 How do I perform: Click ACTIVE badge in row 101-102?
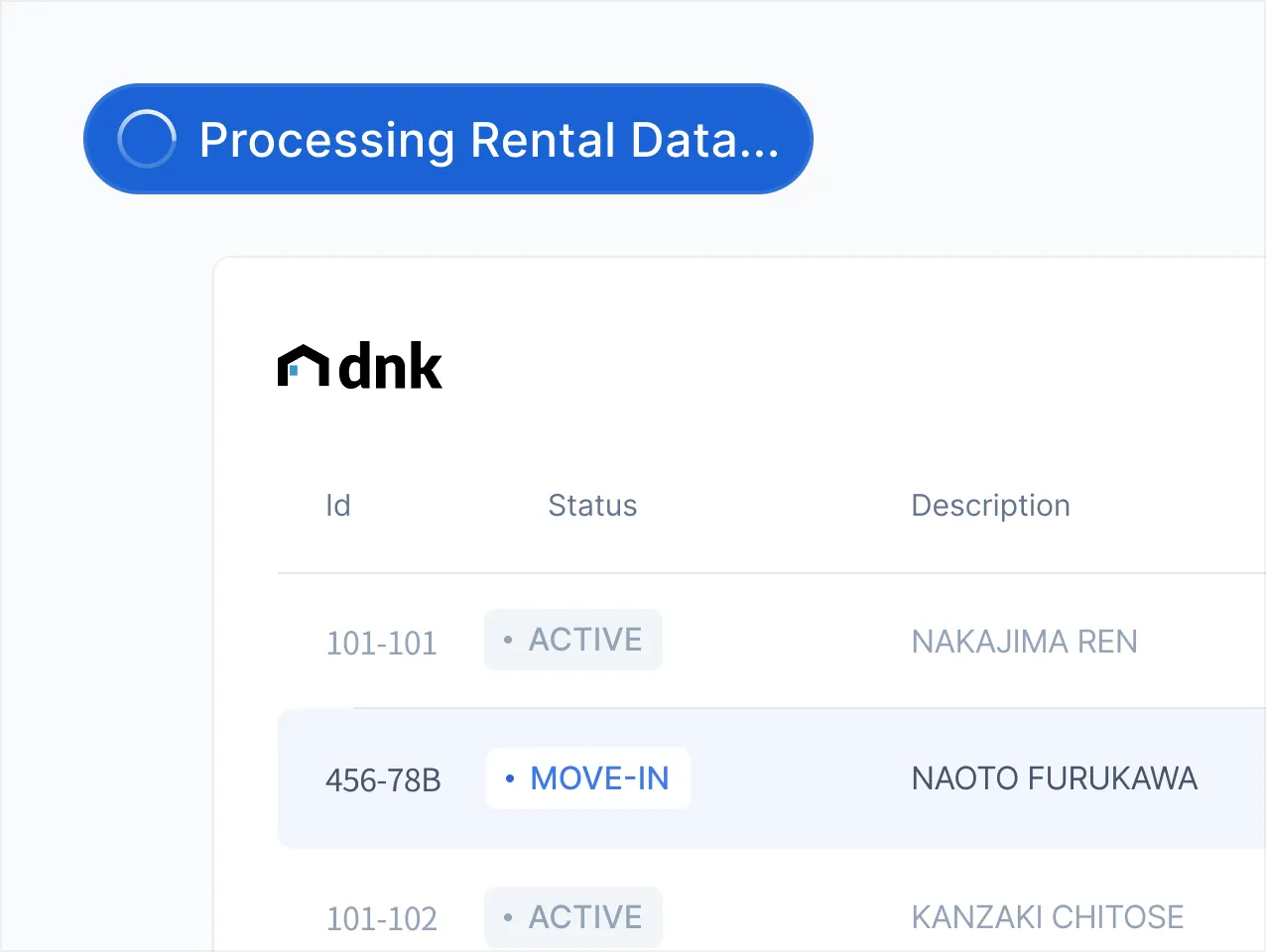(x=573, y=917)
